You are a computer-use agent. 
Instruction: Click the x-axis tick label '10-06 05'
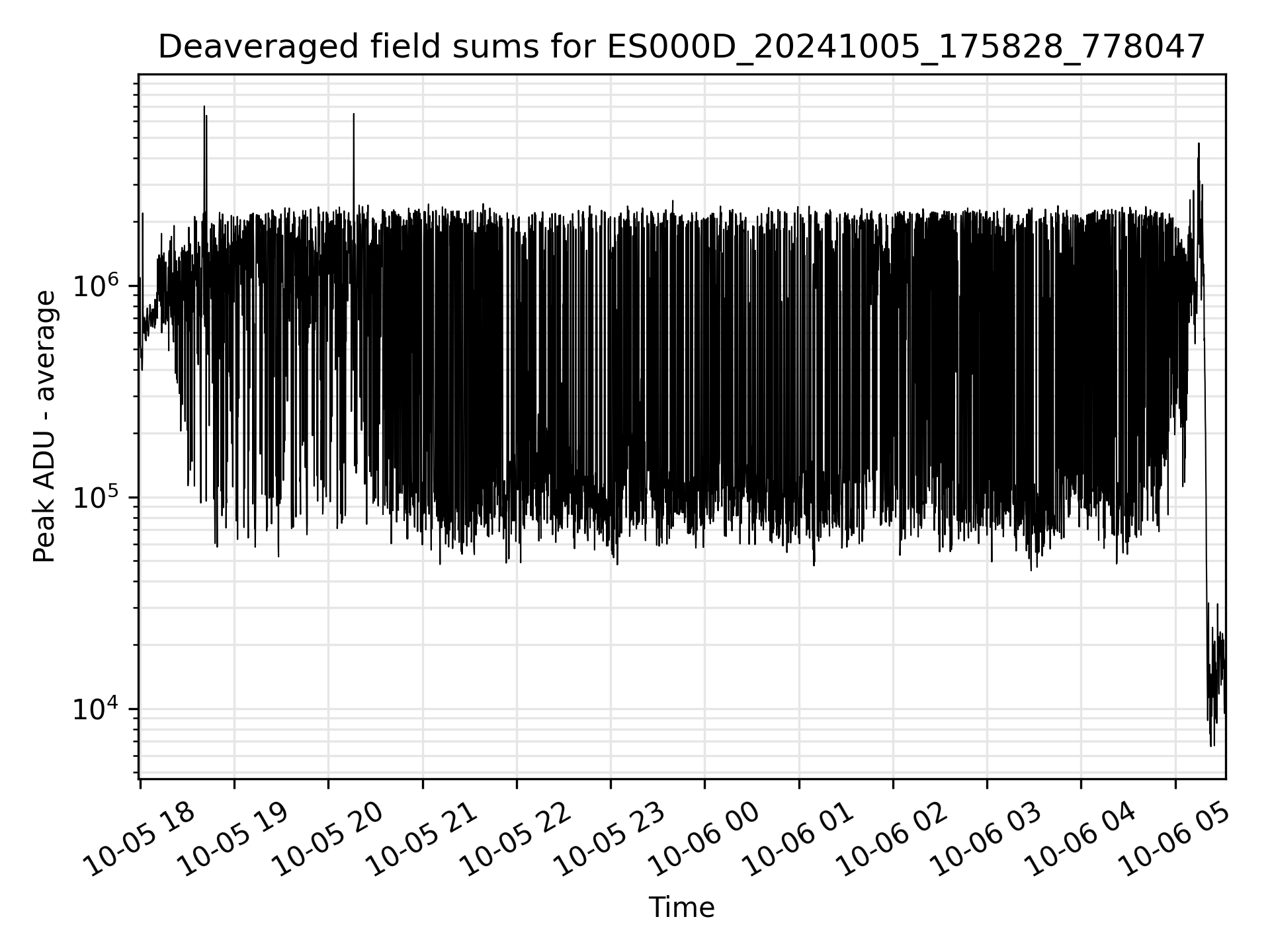(1175, 840)
